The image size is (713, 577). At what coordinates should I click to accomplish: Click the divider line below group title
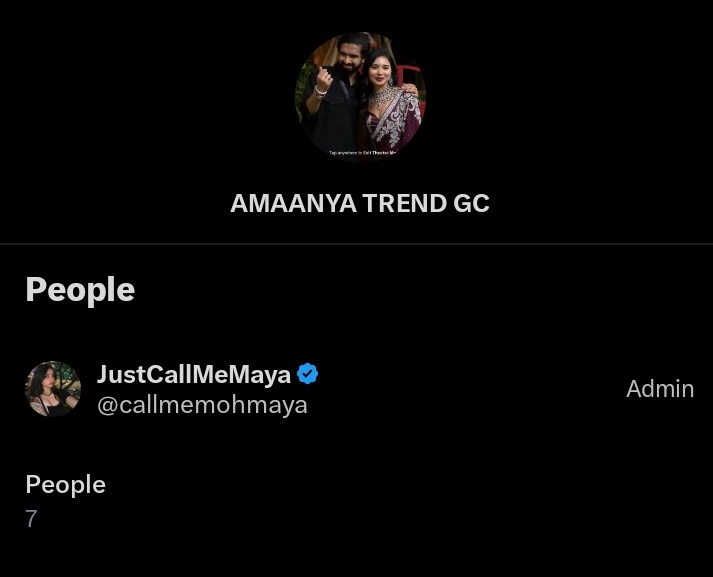click(x=356, y=244)
